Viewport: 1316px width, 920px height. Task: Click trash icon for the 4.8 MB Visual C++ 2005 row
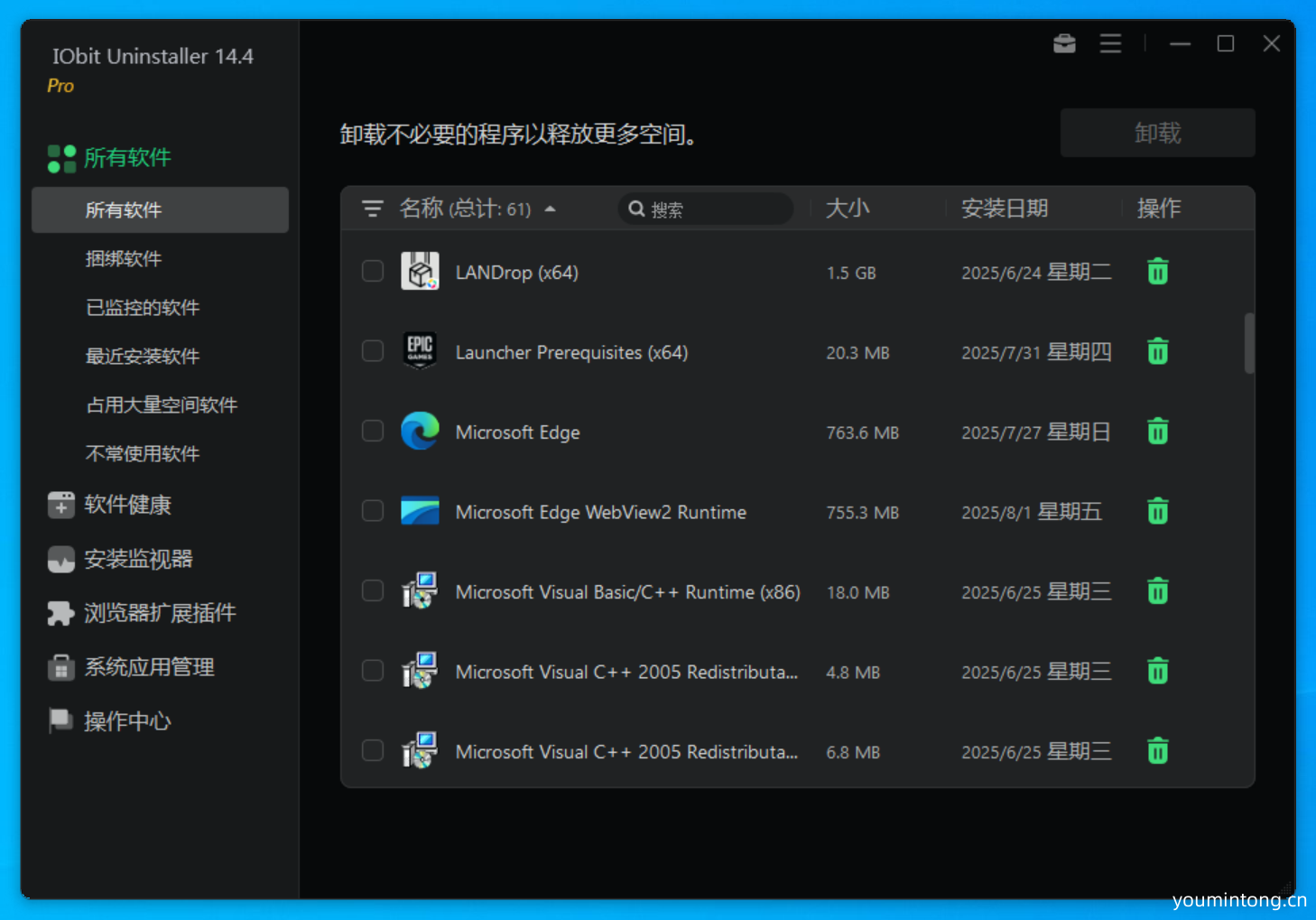(1157, 672)
